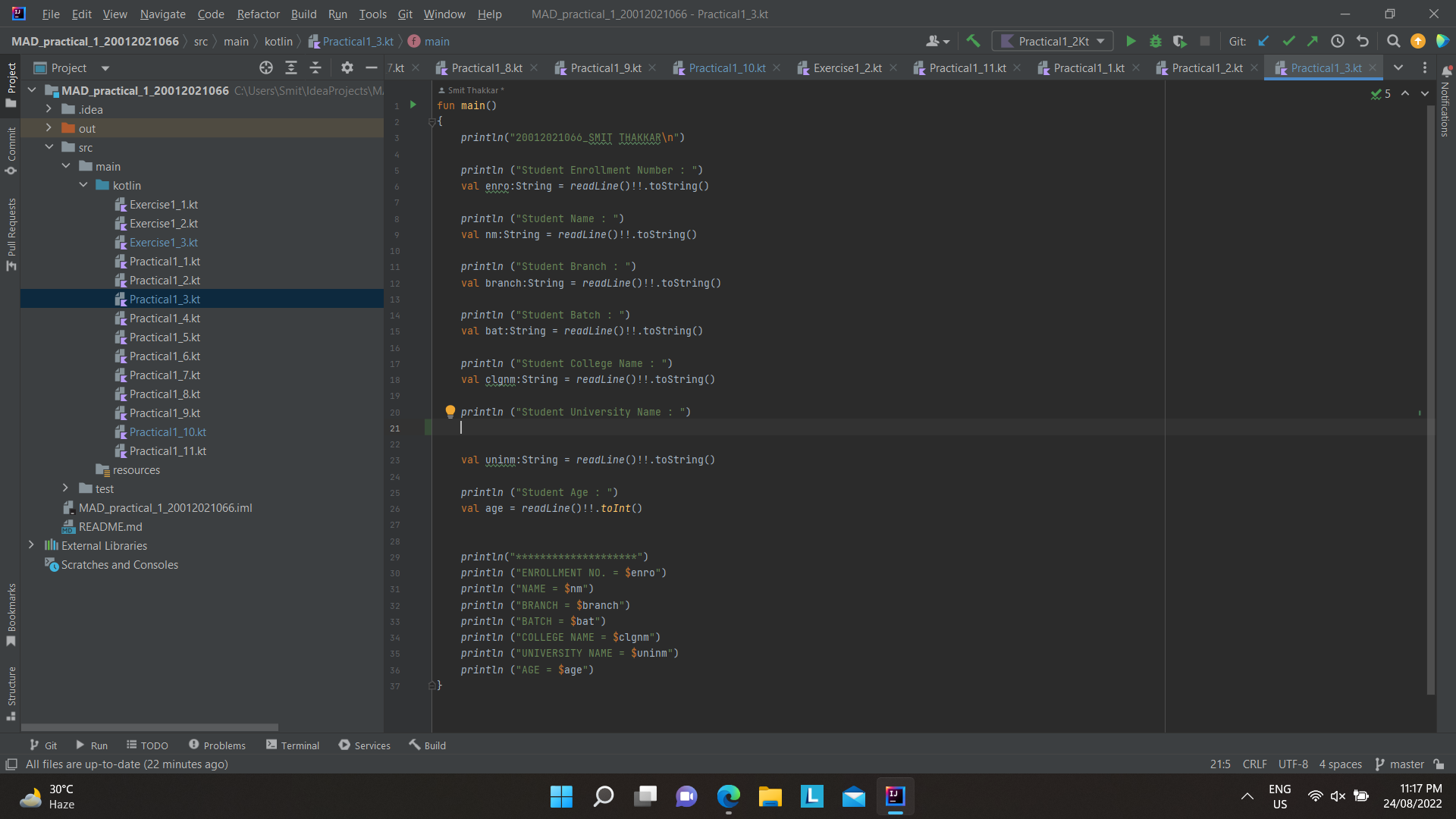Expand External Libraries node
Screen dimensions: 1456x819
[31, 545]
